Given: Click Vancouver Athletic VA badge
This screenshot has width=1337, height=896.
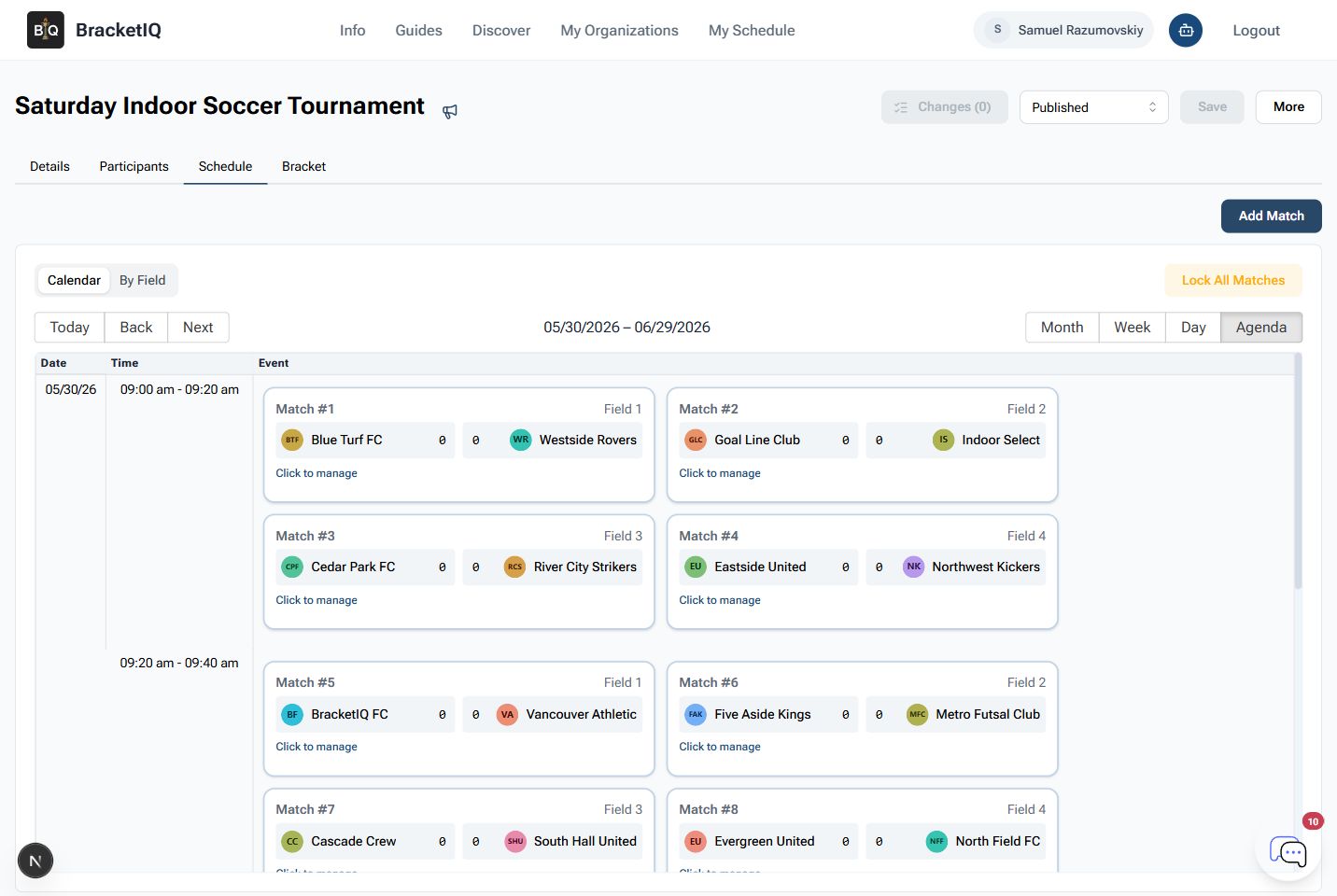Looking at the screenshot, I should 507,714.
